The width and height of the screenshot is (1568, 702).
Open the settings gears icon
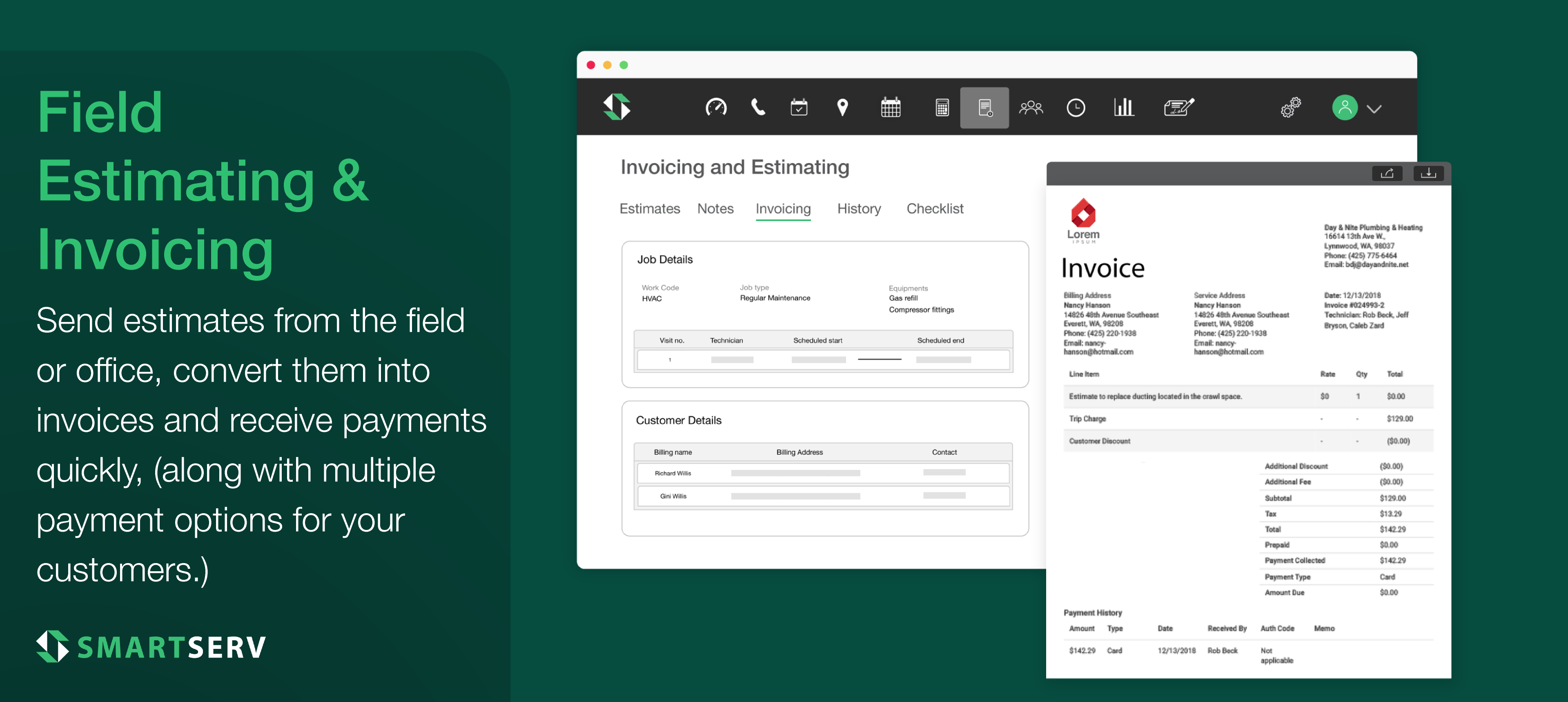coord(1290,108)
